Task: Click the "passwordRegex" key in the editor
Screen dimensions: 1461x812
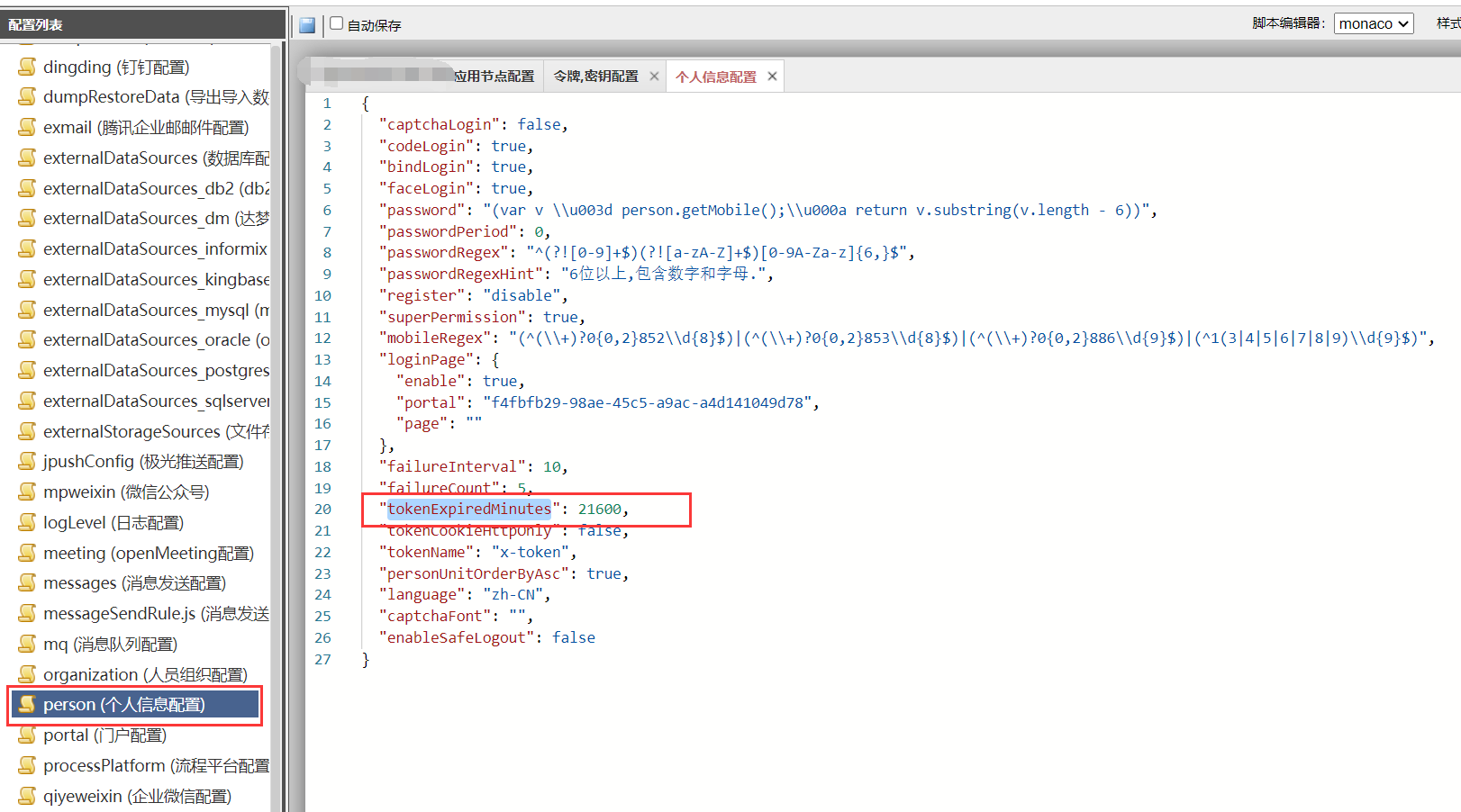Action: (x=444, y=252)
